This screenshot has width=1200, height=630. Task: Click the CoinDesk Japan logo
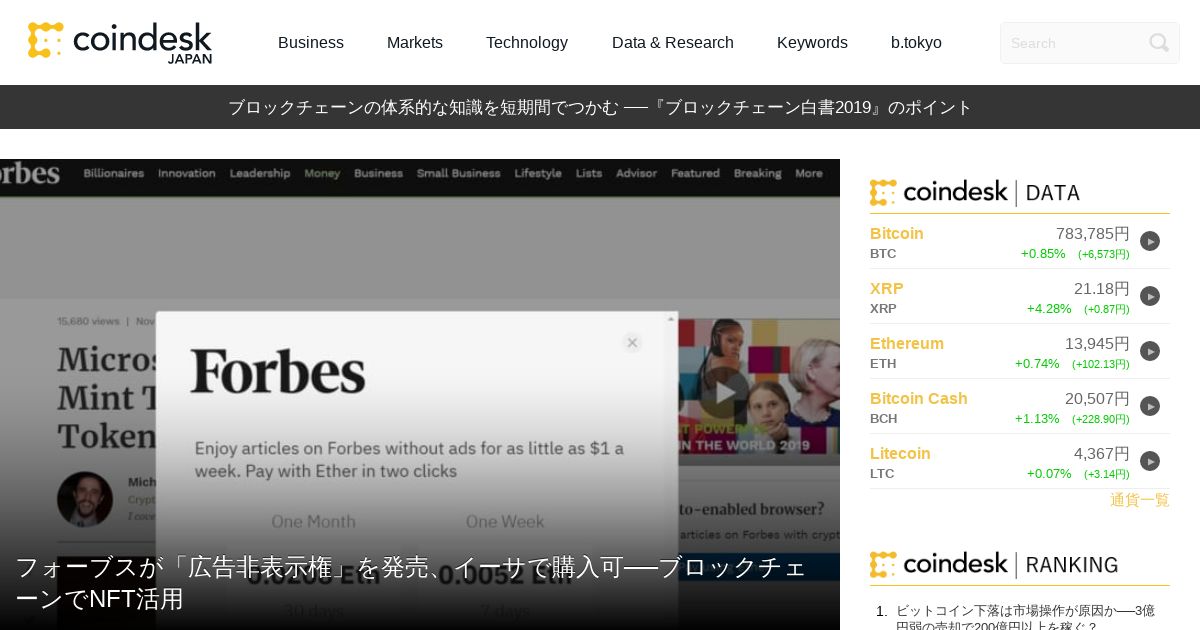(120, 42)
